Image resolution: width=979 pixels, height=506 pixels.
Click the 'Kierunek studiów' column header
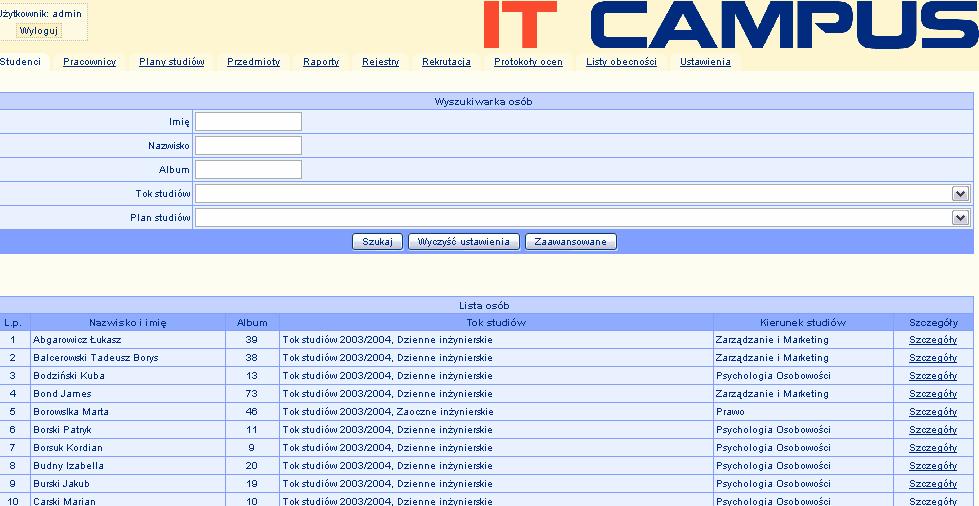(803, 322)
